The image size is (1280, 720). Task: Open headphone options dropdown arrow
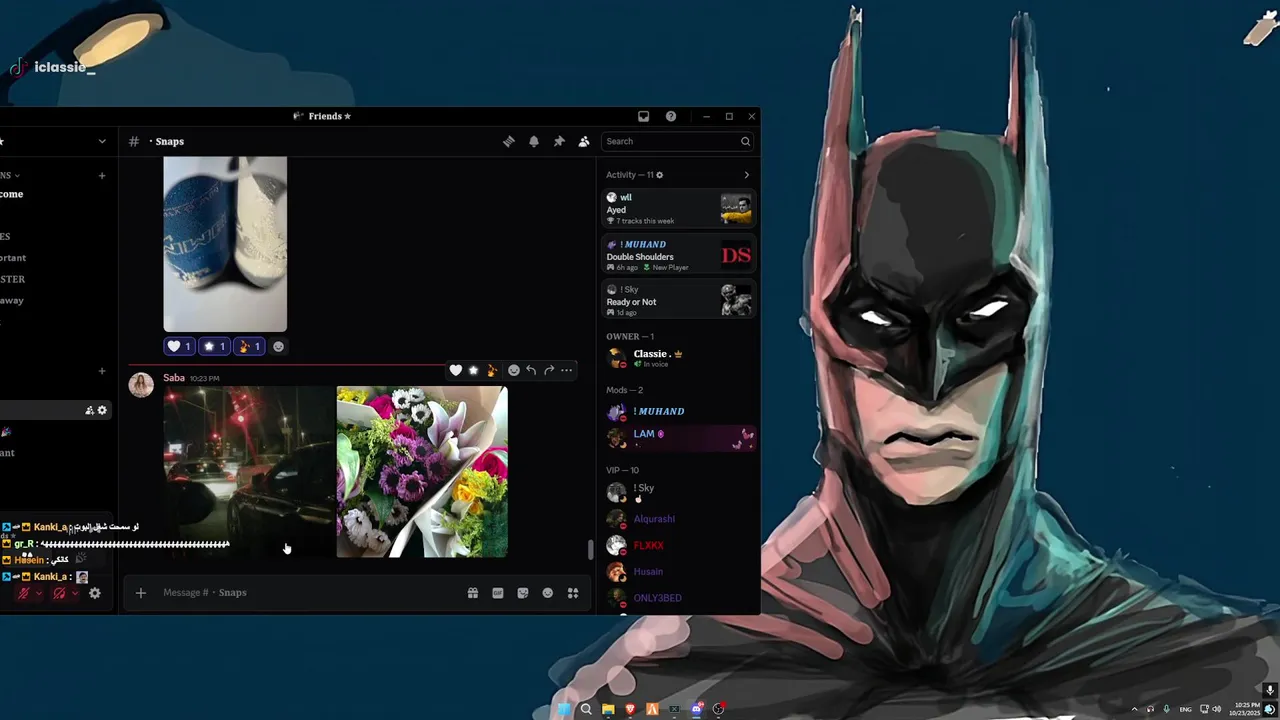coord(75,594)
